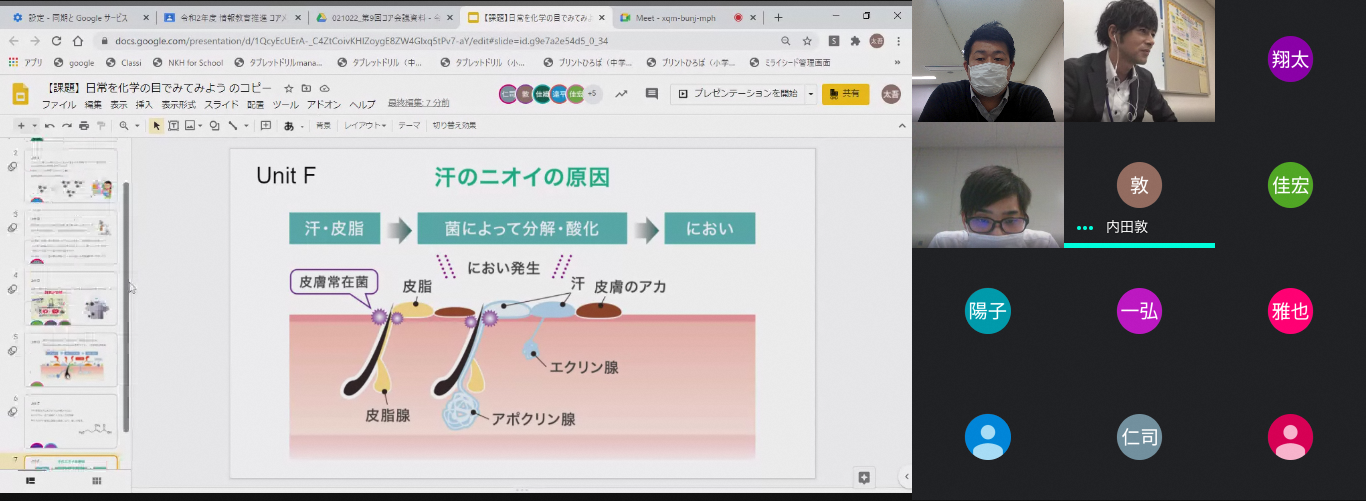The width and height of the screenshot is (1366, 501).
Task: Open the ヘルプ menu
Action: click(362, 104)
